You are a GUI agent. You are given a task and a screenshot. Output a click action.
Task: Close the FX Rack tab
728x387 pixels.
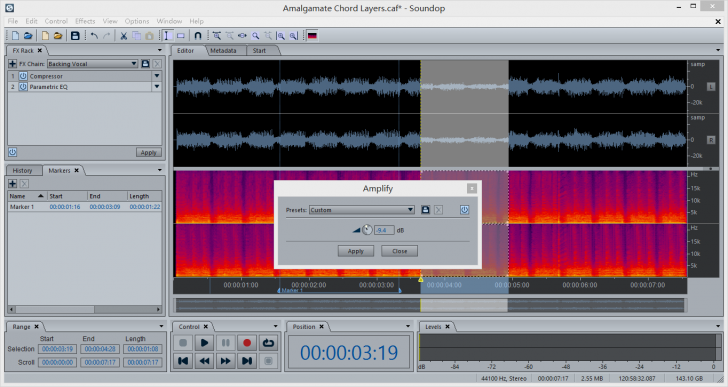pyautogui.click(x=40, y=50)
